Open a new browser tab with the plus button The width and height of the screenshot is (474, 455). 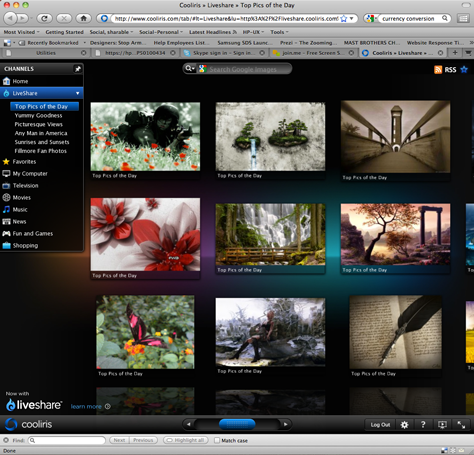click(455, 52)
